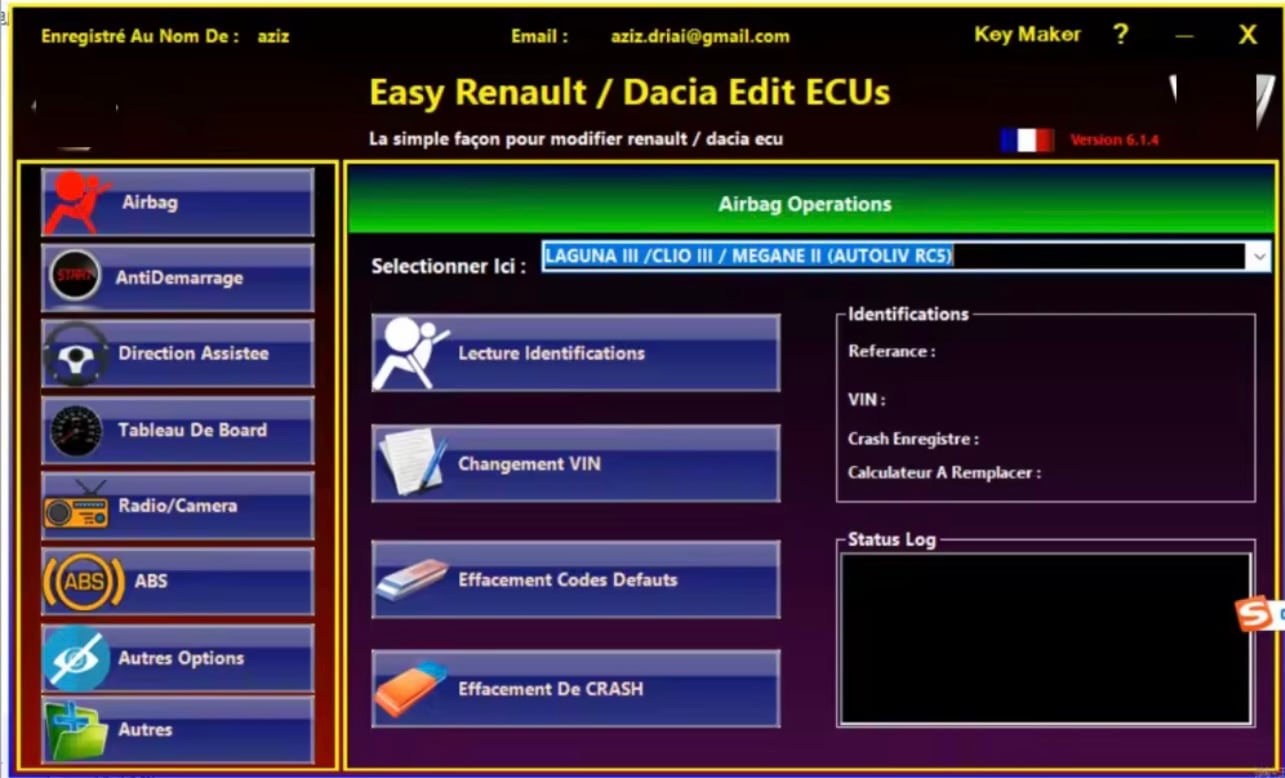Screen dimensions: 1285x778
Task: Click the Status Log group title
Action: (x=892, y=540)
